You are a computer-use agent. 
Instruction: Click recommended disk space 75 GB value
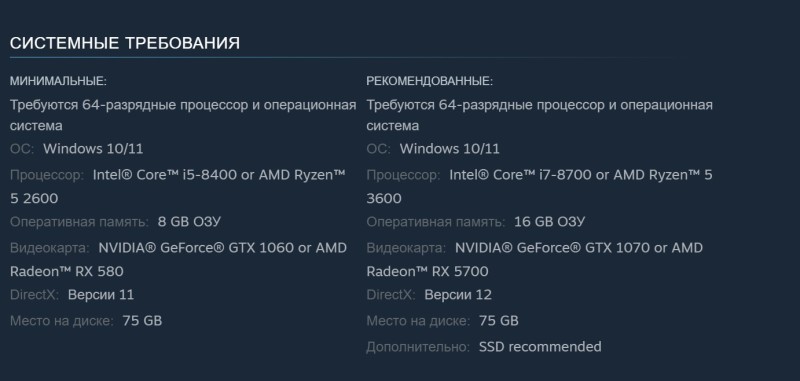pyautogui.click(x=498, y=321)
